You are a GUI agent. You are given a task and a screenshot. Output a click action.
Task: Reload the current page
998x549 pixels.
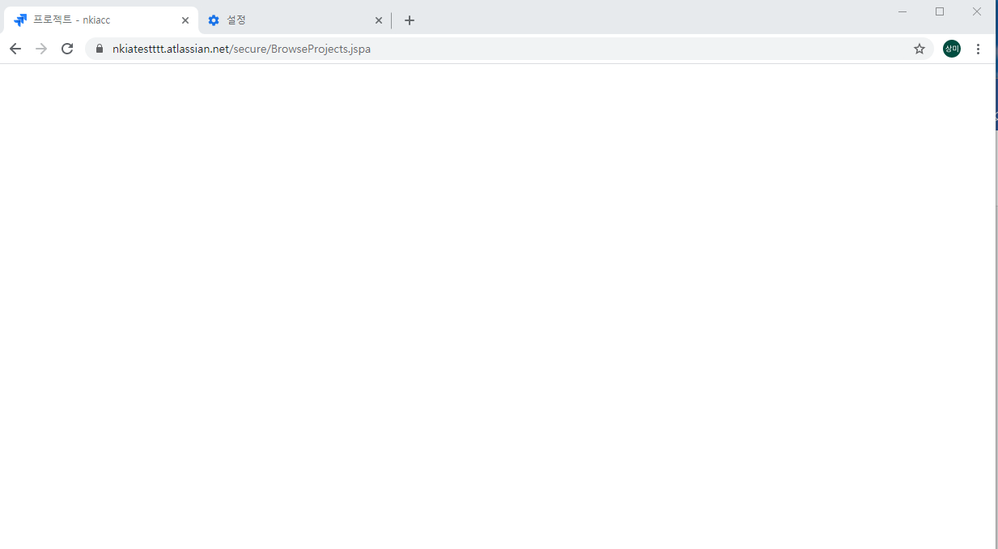(x=67, y=49)
